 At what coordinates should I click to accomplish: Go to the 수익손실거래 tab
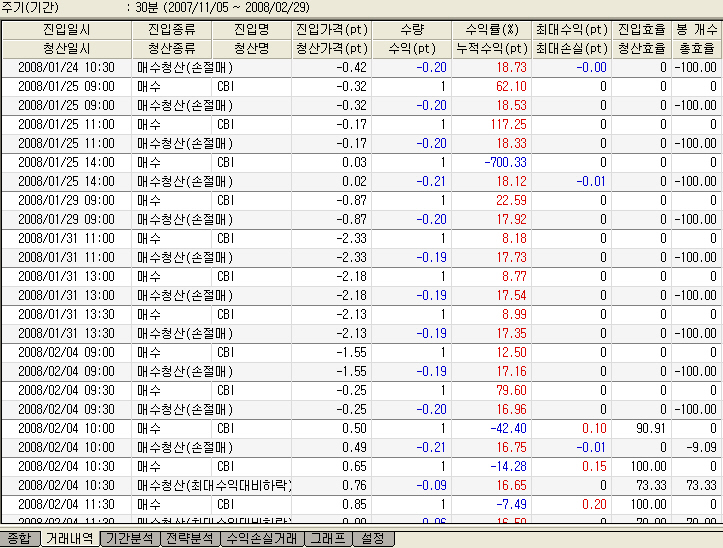(262, 539)
